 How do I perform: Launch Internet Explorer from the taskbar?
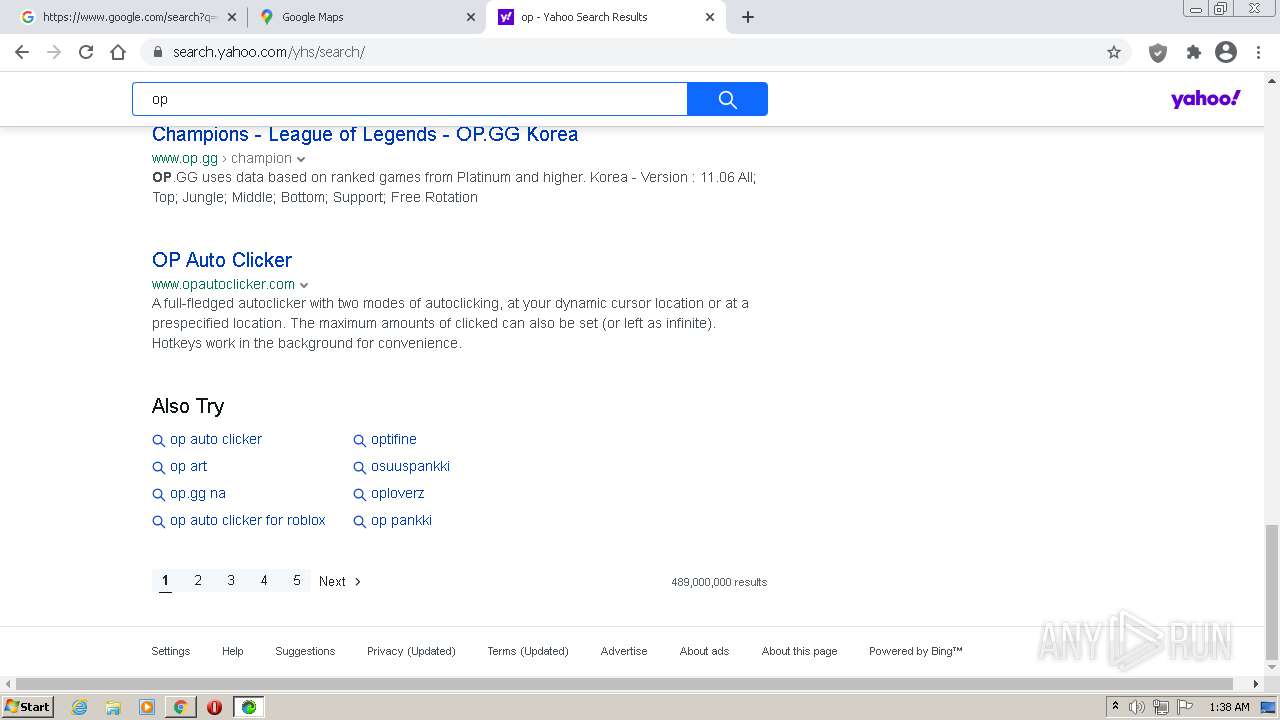pyautogui.click(x=79, y=707)
